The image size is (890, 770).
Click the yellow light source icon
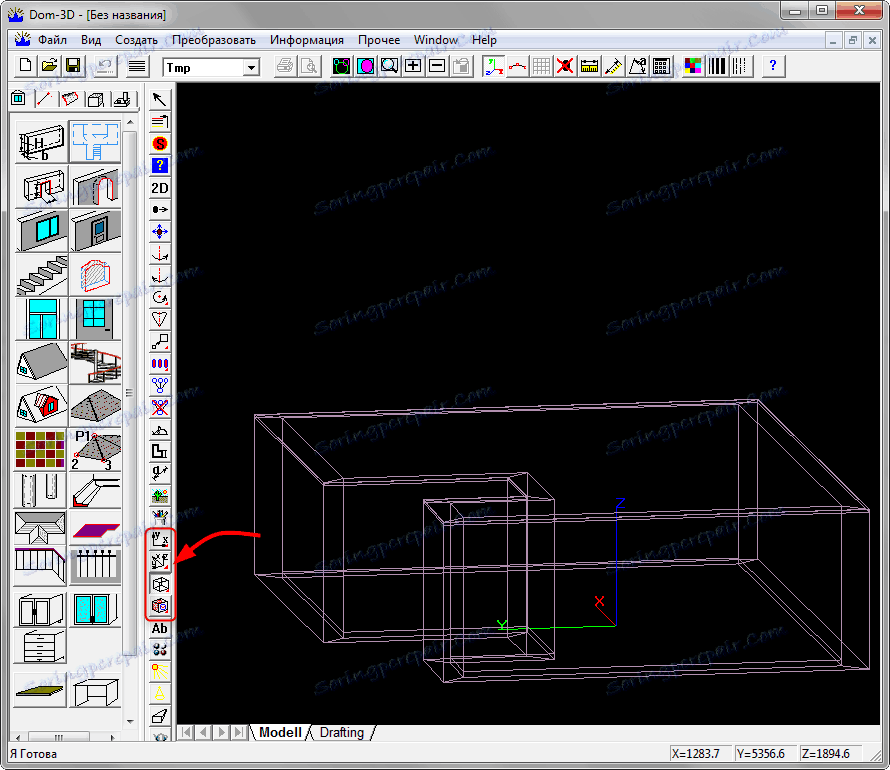[x=160, y=672]
